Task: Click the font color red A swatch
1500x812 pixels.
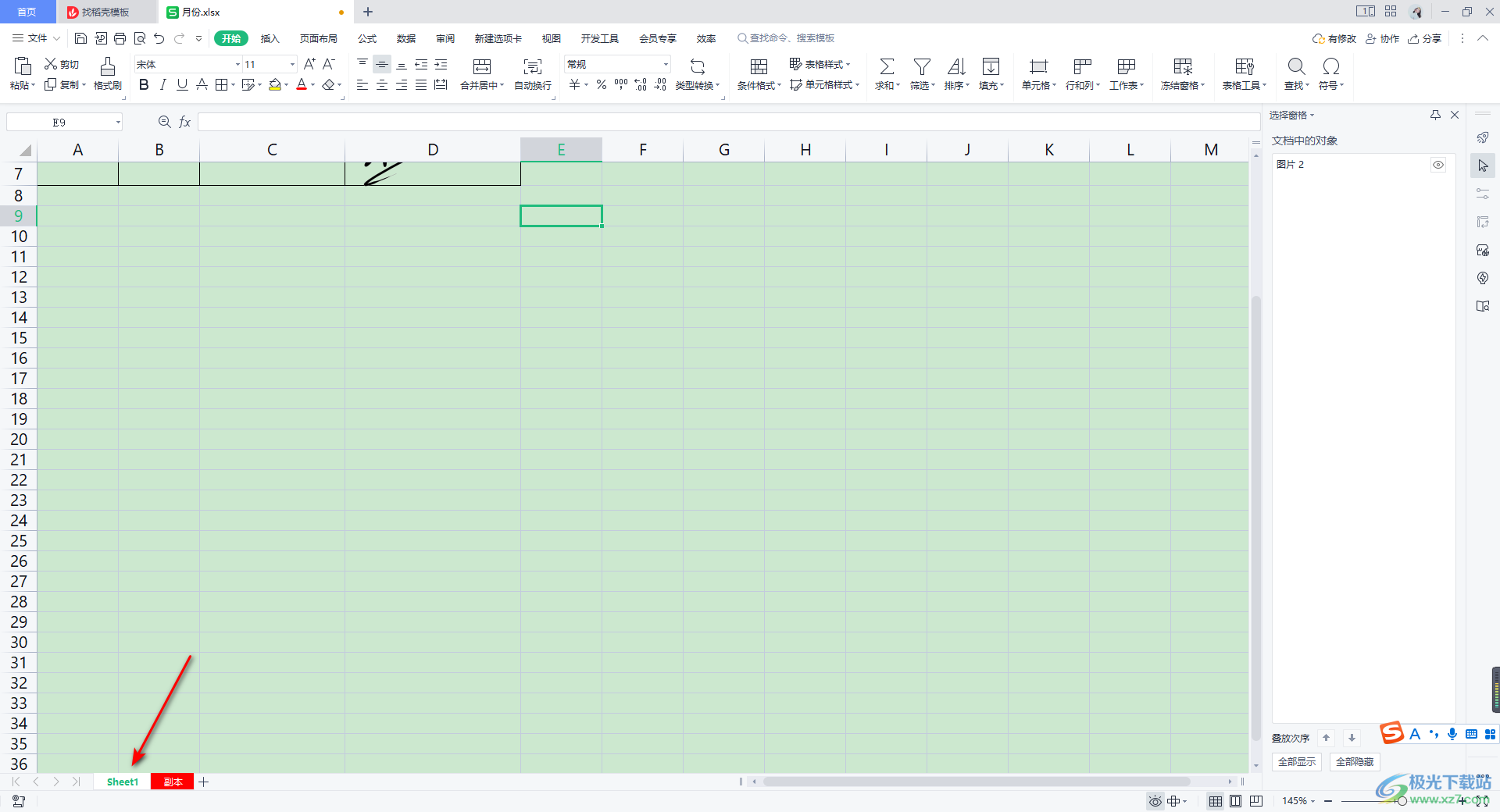Action: click(x=302, y=84)
